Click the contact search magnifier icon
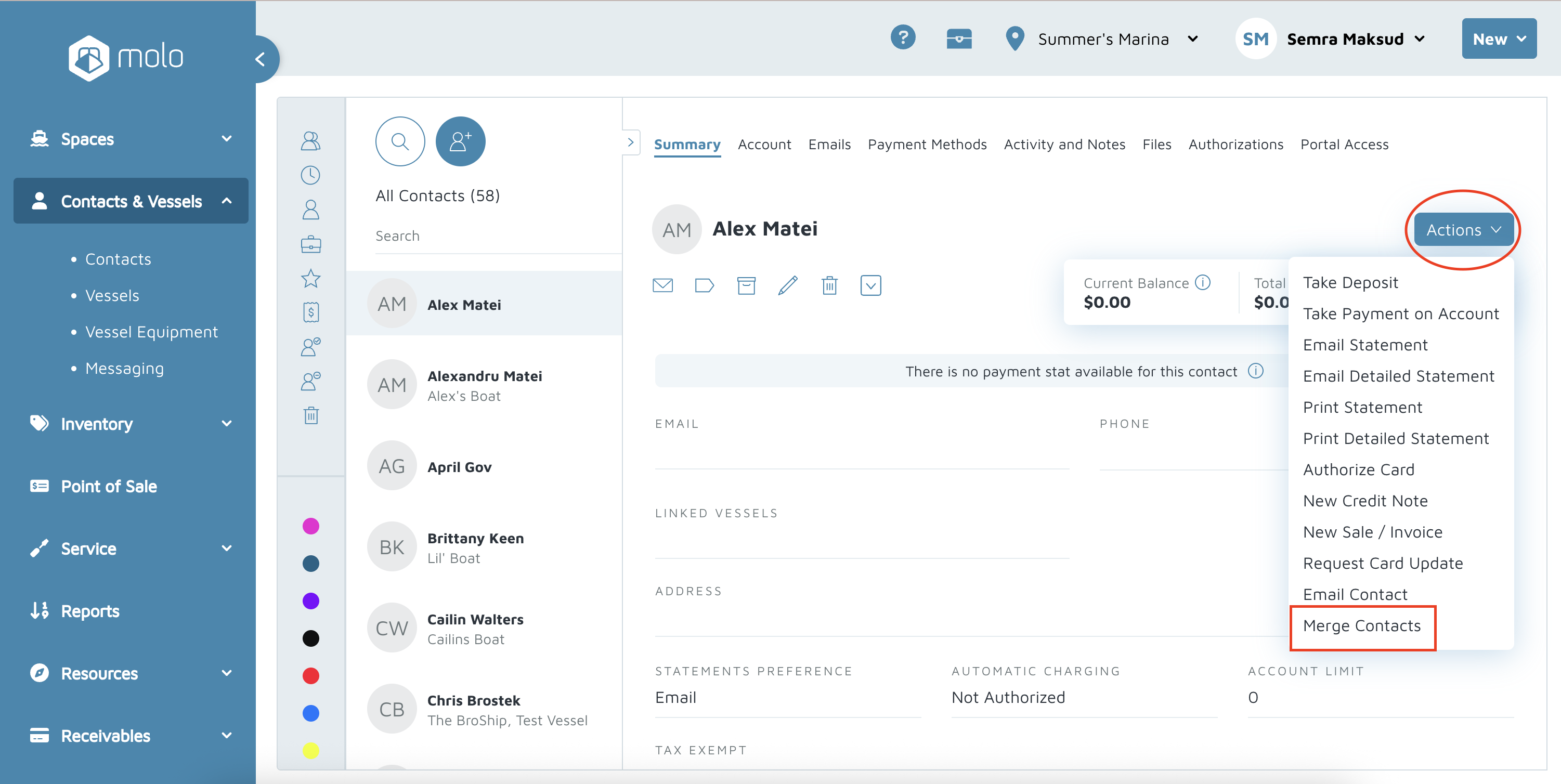Screen dimensions: 1561x784 click(x=400, y=141)
